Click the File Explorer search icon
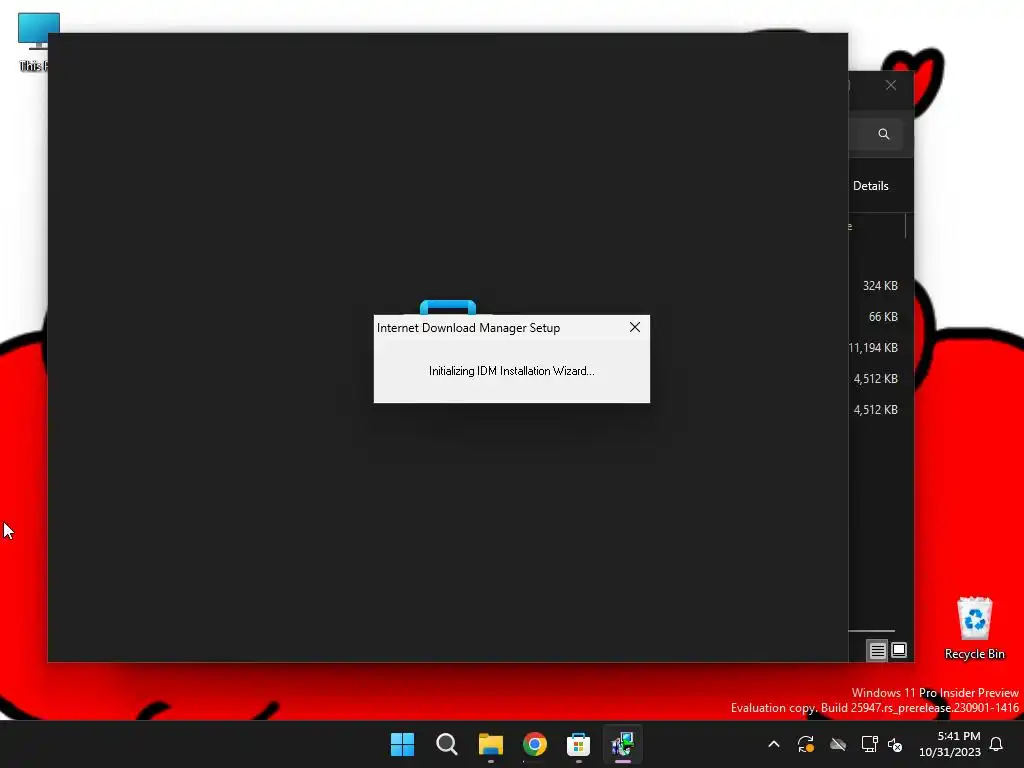 884,134
